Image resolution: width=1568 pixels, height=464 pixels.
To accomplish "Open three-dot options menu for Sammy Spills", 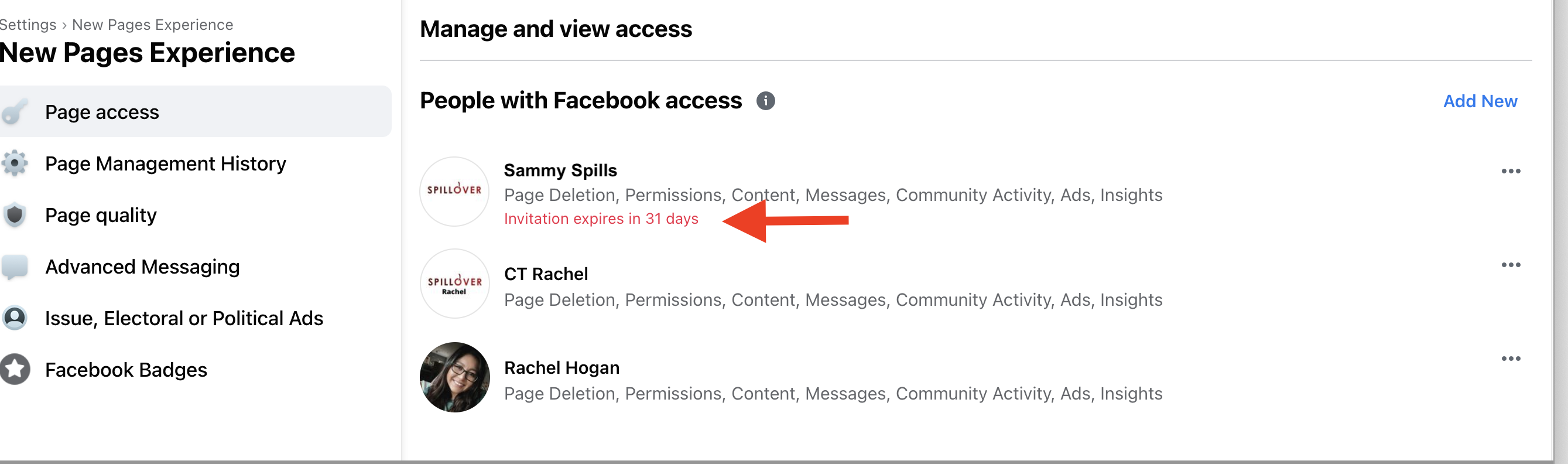I will click(x=1510, y=171).
